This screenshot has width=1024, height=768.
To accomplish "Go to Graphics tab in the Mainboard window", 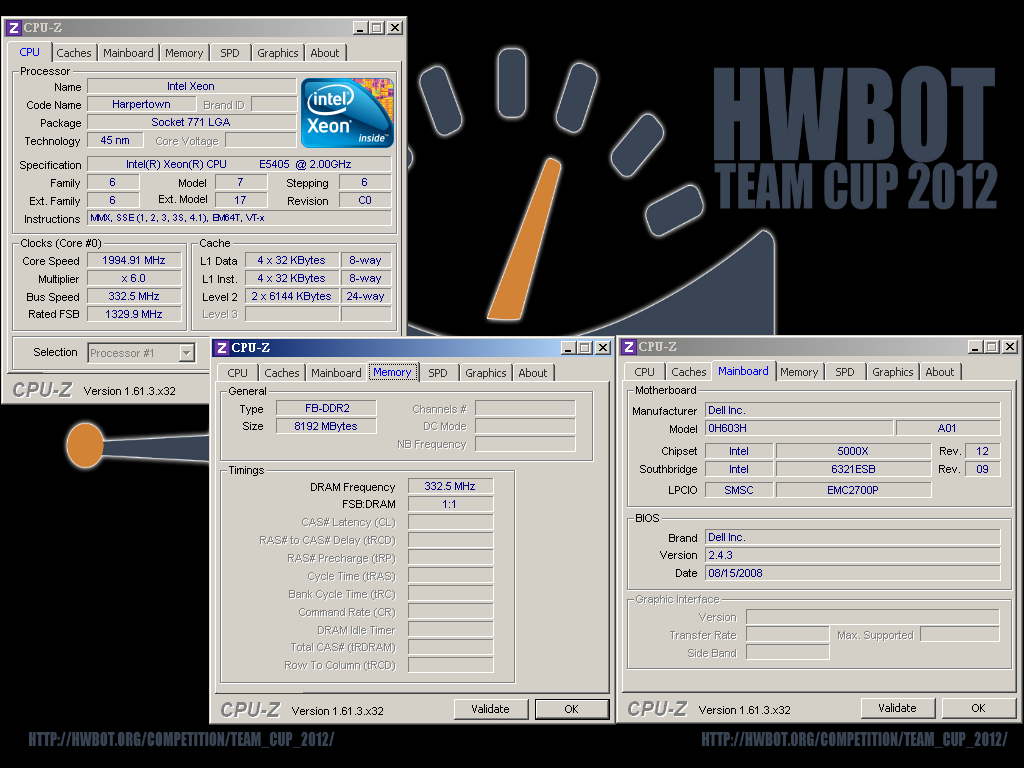I will pyautogui.click(x=892, y=372).
